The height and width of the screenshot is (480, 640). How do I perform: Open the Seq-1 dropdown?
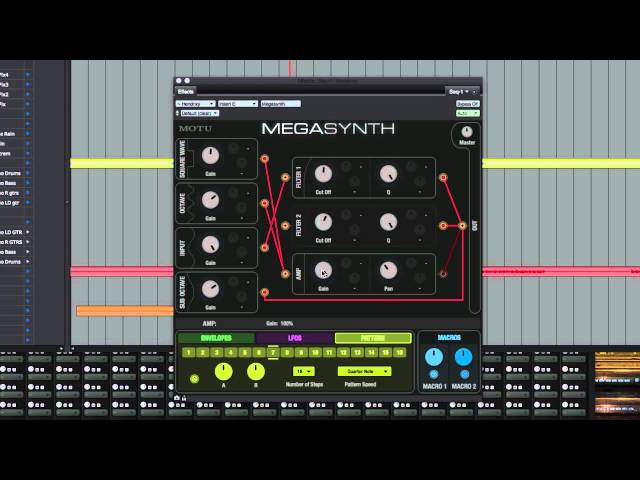[x=459, y=91]
